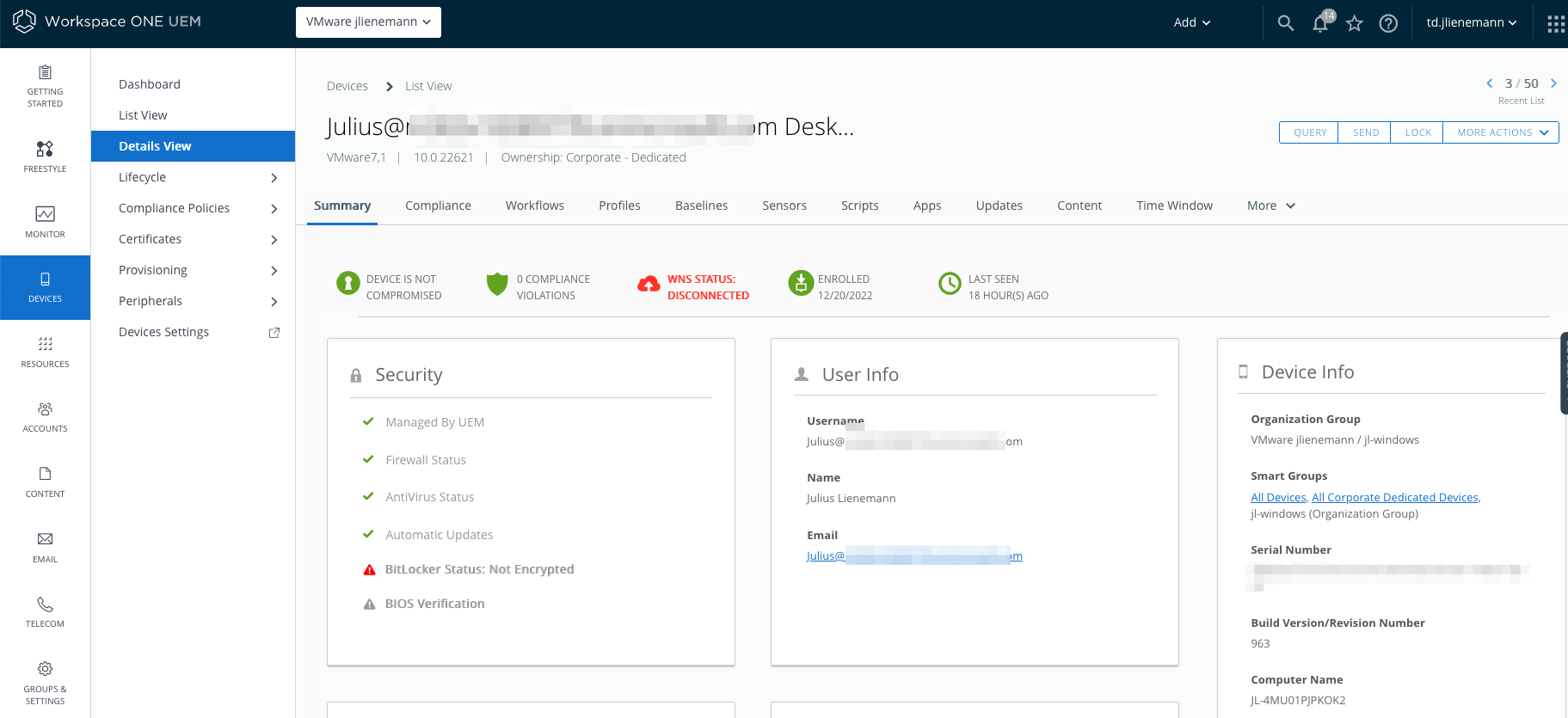Go to previous device in Recent List
The width and height of the screenshot is (1568, 718).
(x=1490, y=83)
